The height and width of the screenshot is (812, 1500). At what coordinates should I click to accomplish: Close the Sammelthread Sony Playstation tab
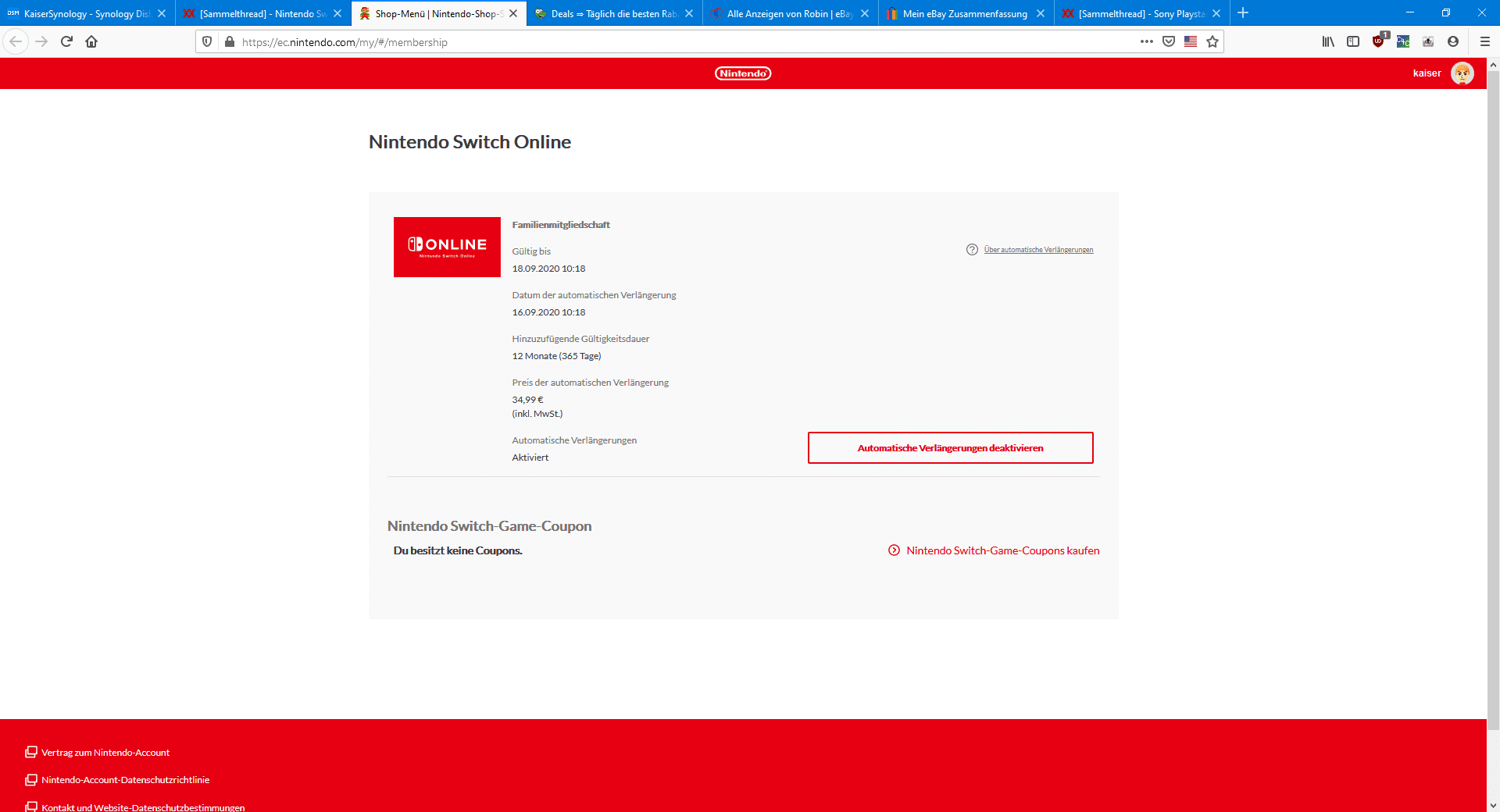click(x=1216, y=13)
